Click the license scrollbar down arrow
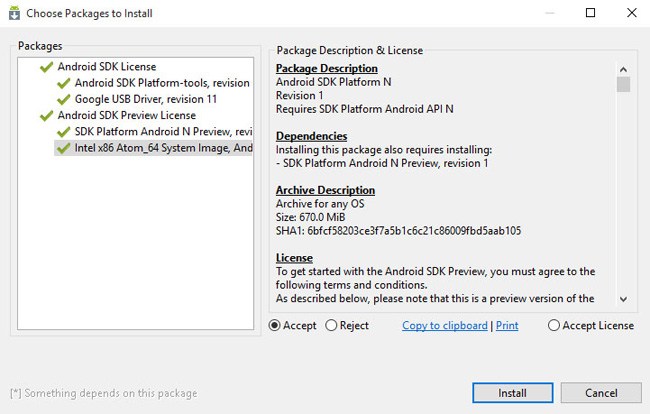Image resolution: width=650 pixels, height=414 pixels. [x=623, y=298]
